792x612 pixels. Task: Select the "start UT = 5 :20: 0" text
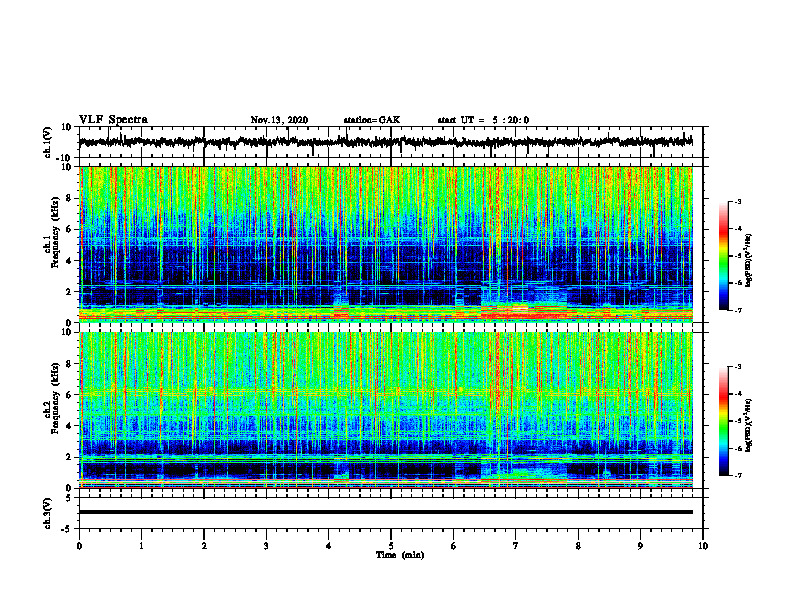point(483,120)
